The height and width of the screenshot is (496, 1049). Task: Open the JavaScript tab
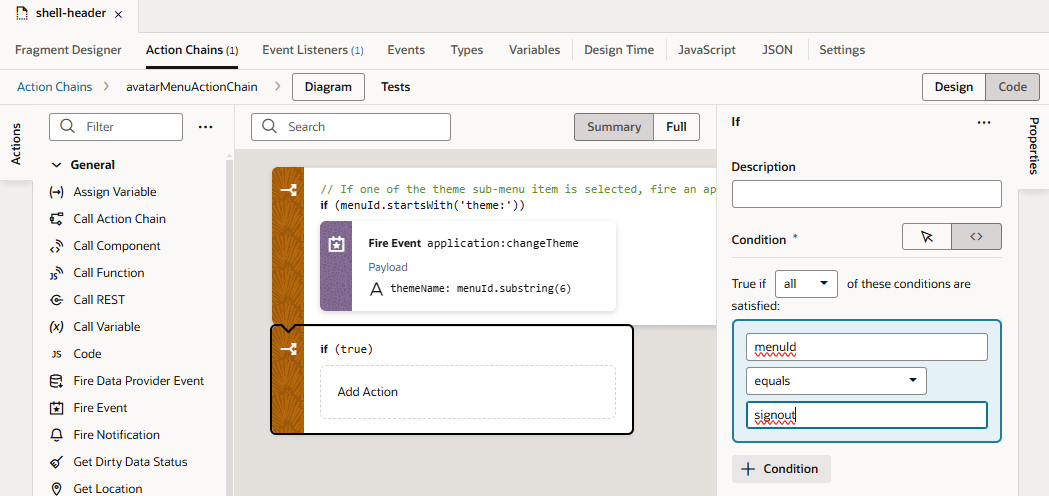pos(706,50)
